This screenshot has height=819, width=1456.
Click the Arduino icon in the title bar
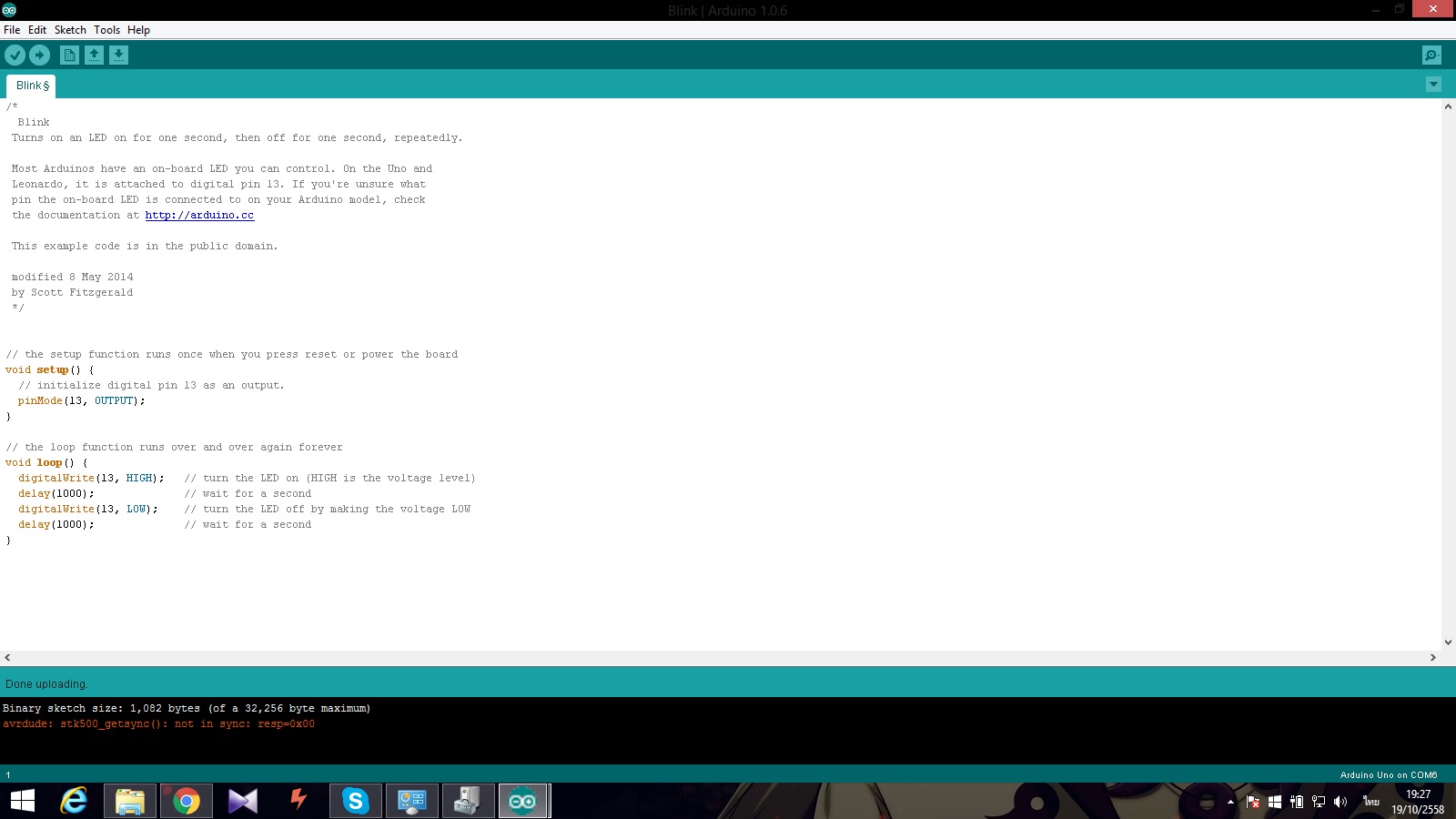9,10
